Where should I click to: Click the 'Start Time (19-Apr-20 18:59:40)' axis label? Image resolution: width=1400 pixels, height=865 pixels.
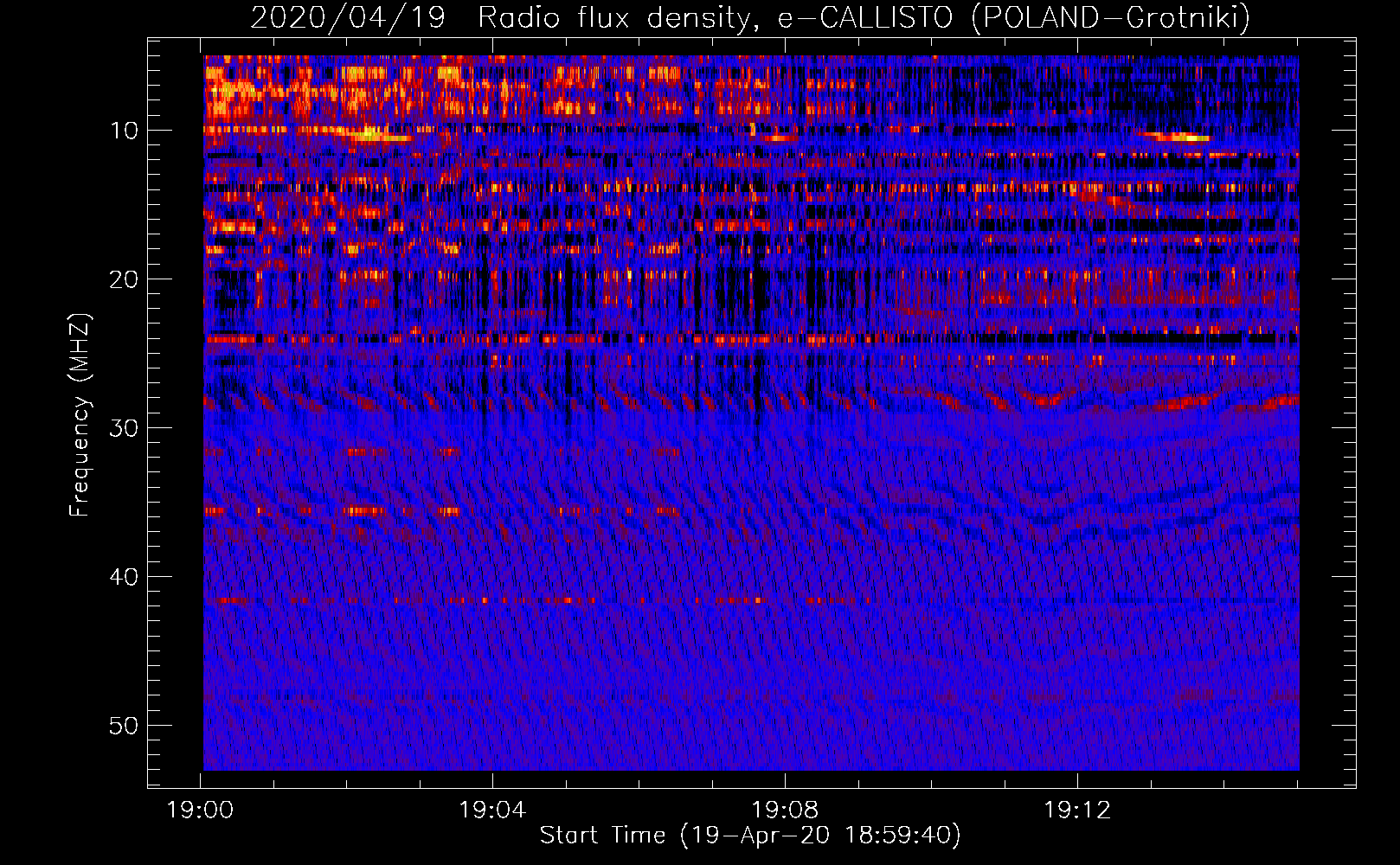coord(750,836)
